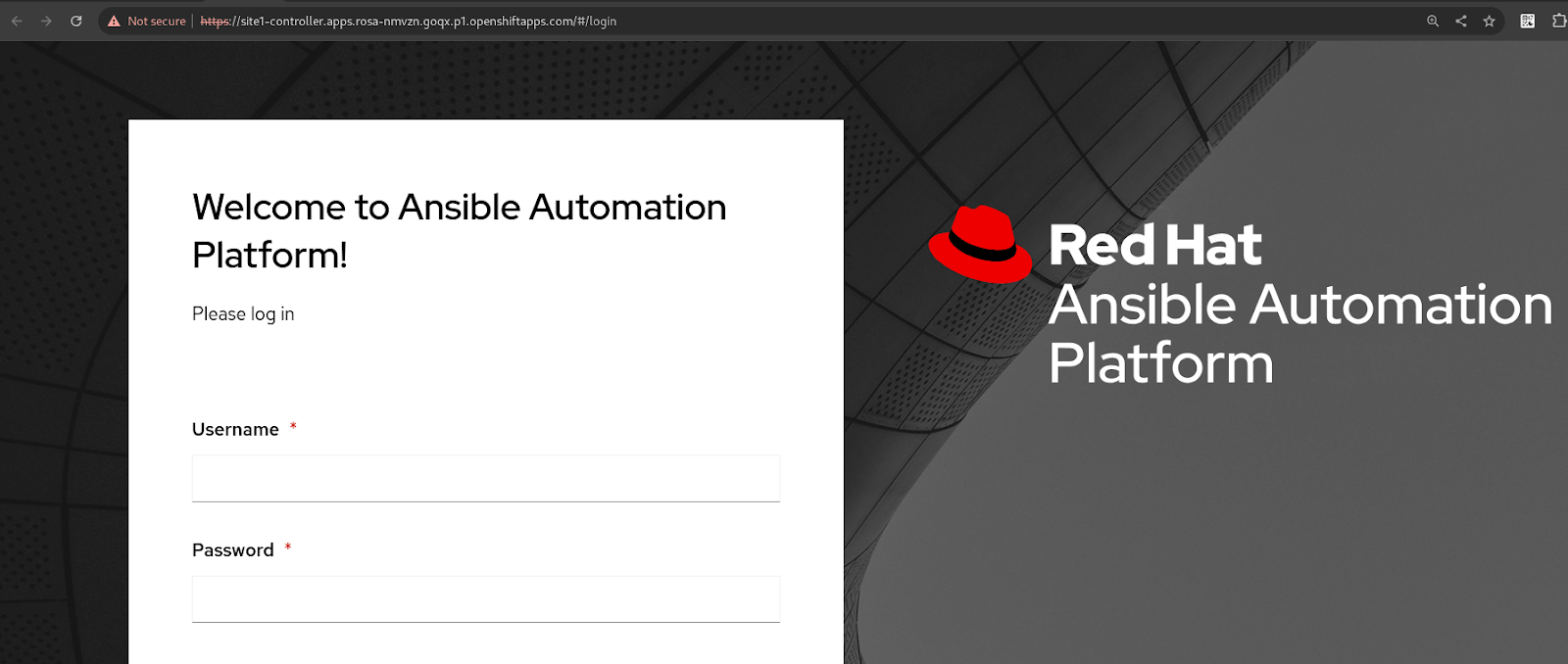Click the Red Hat fedora logo

[980, 245]
